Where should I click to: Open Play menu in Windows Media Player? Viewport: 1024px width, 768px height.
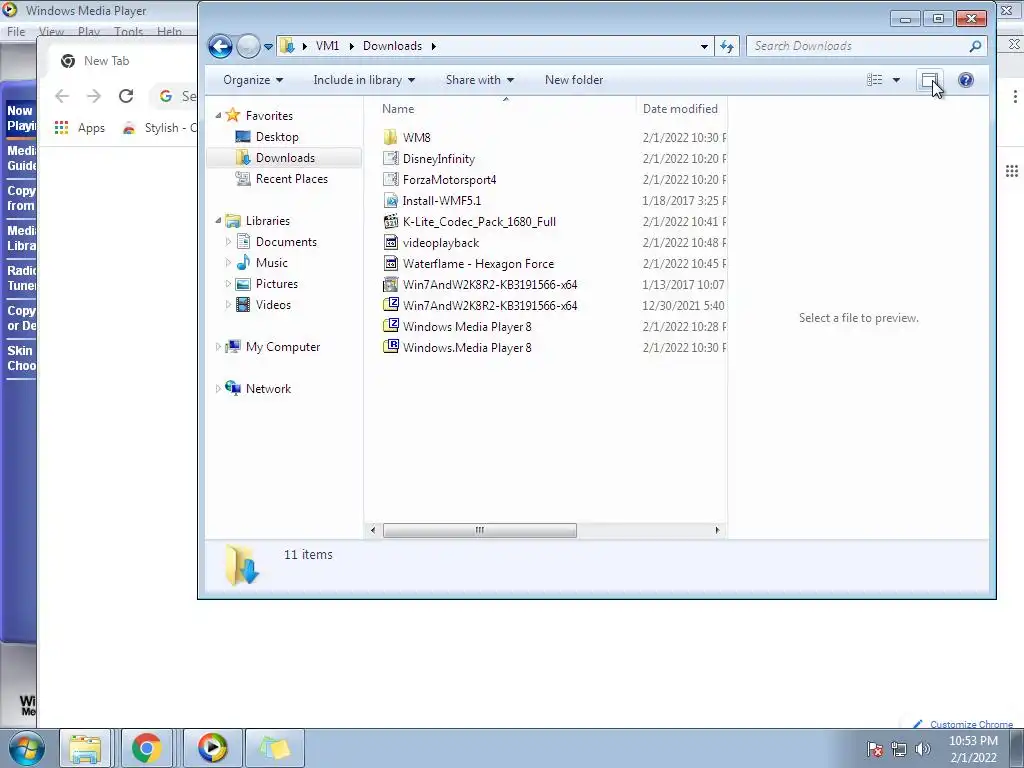coord(88,31)
